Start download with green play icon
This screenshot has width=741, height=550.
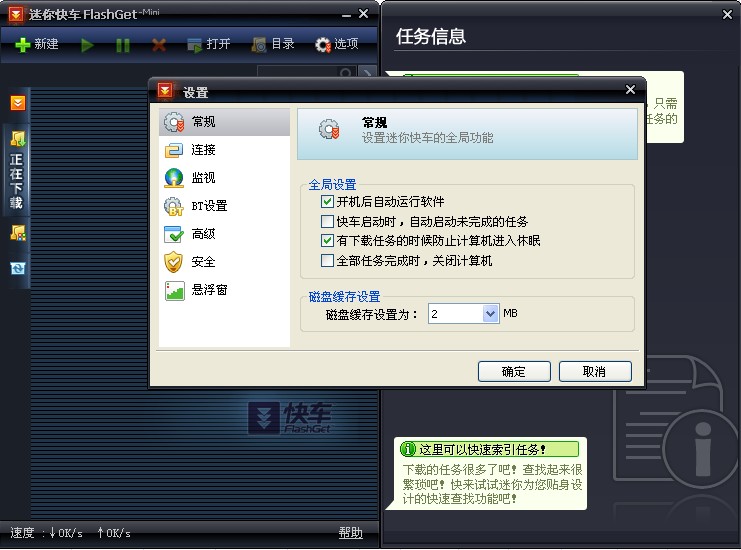(87, 45)
